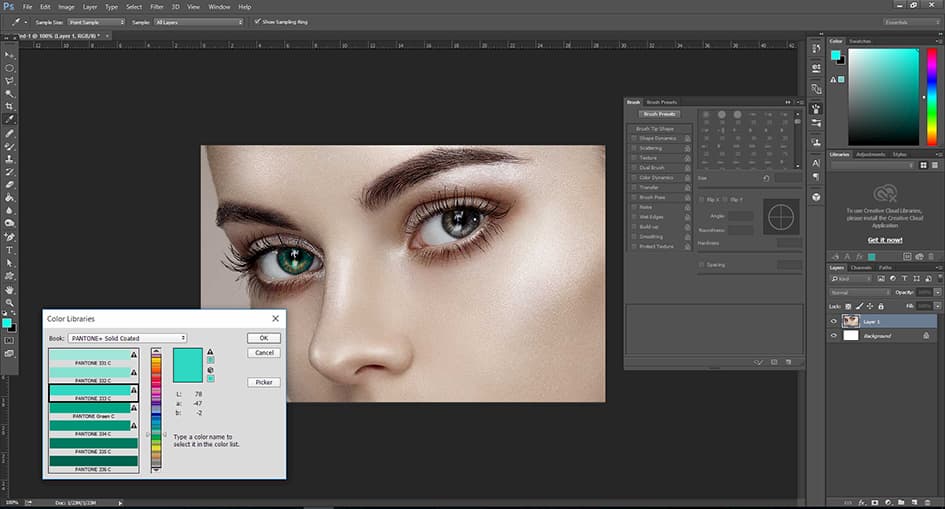This screenshot has height=509, width=945.
Task: Select the Move tool
Action: pyautogui.click(x=10, y=54)
